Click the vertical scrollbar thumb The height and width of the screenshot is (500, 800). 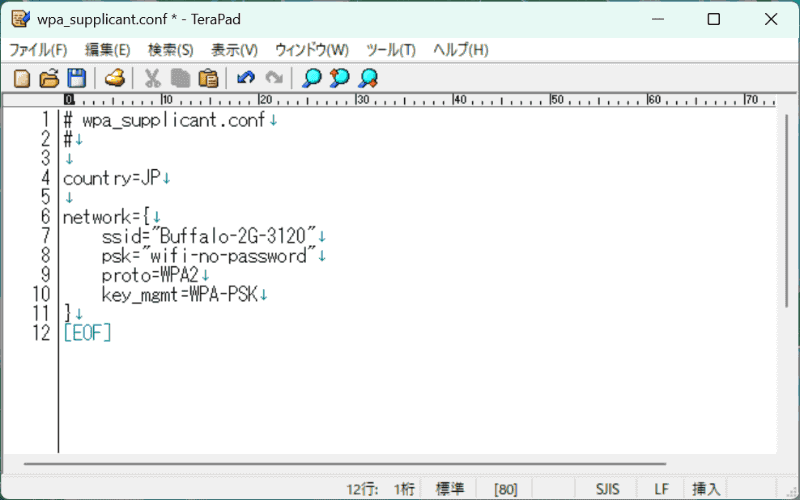(787, 211)
